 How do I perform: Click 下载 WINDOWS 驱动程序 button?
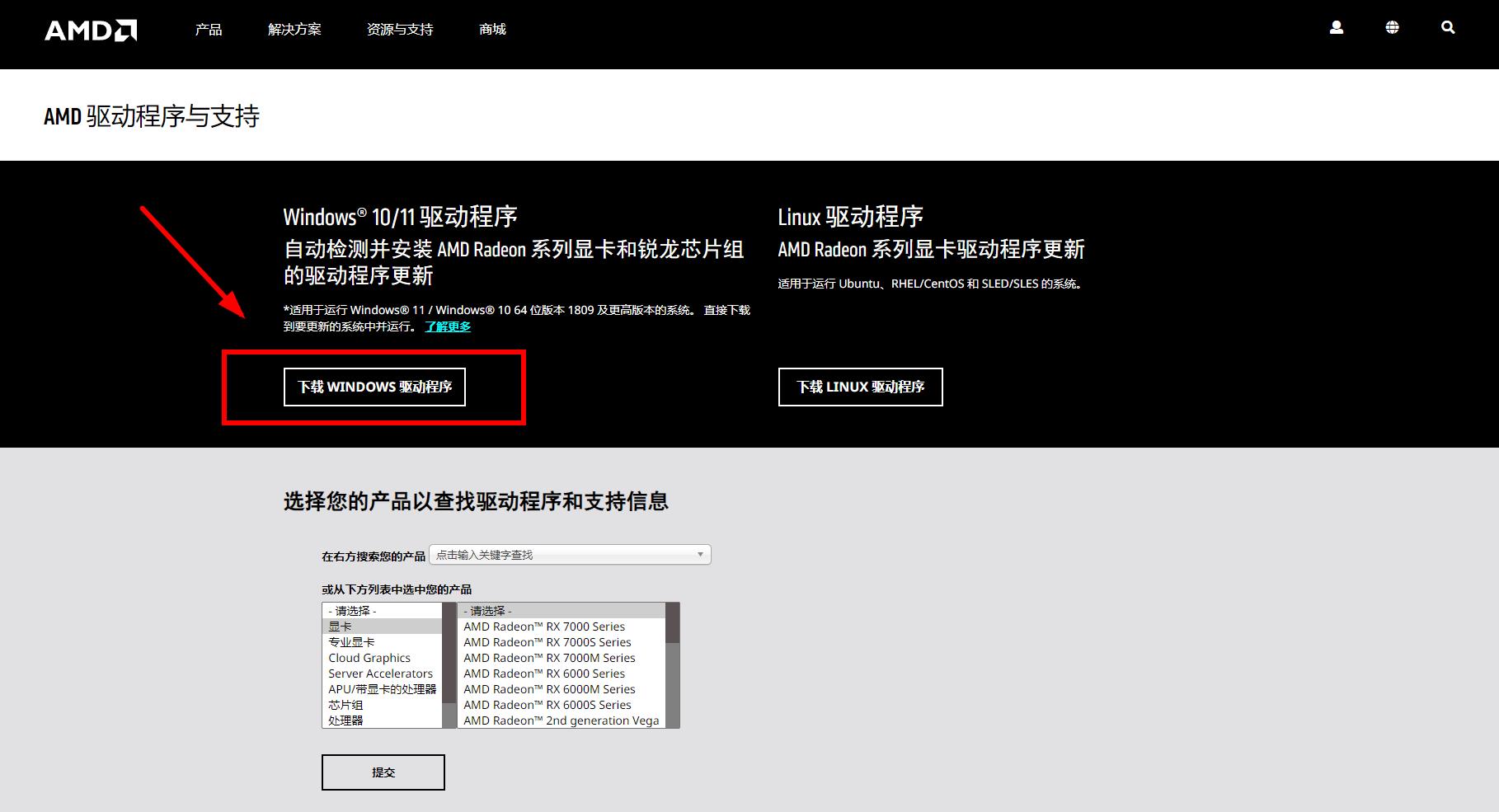click(374, 387)
